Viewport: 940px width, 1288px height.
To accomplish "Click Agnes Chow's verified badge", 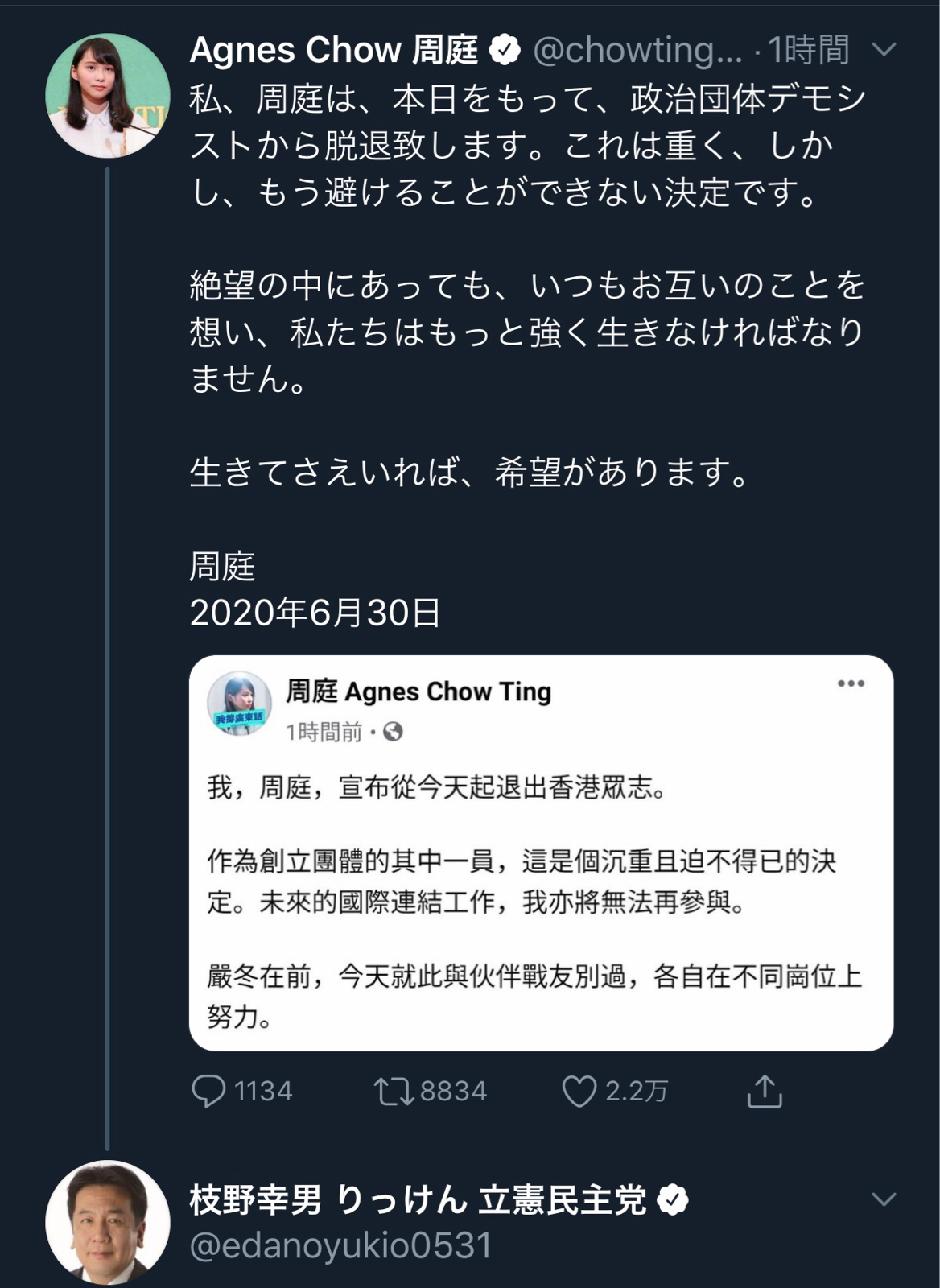I will (505, 51).
